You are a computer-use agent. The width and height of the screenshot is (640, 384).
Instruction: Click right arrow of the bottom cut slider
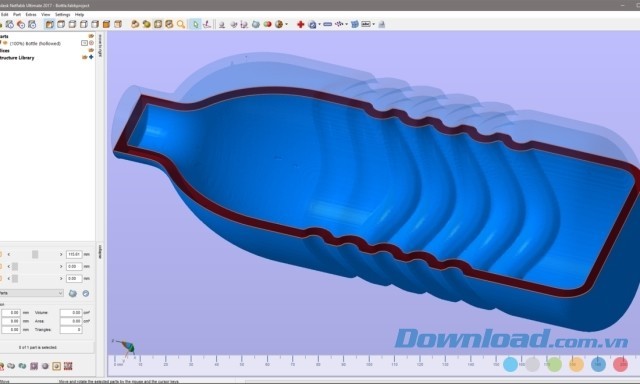pyautogui.click(x=61, y=278)
